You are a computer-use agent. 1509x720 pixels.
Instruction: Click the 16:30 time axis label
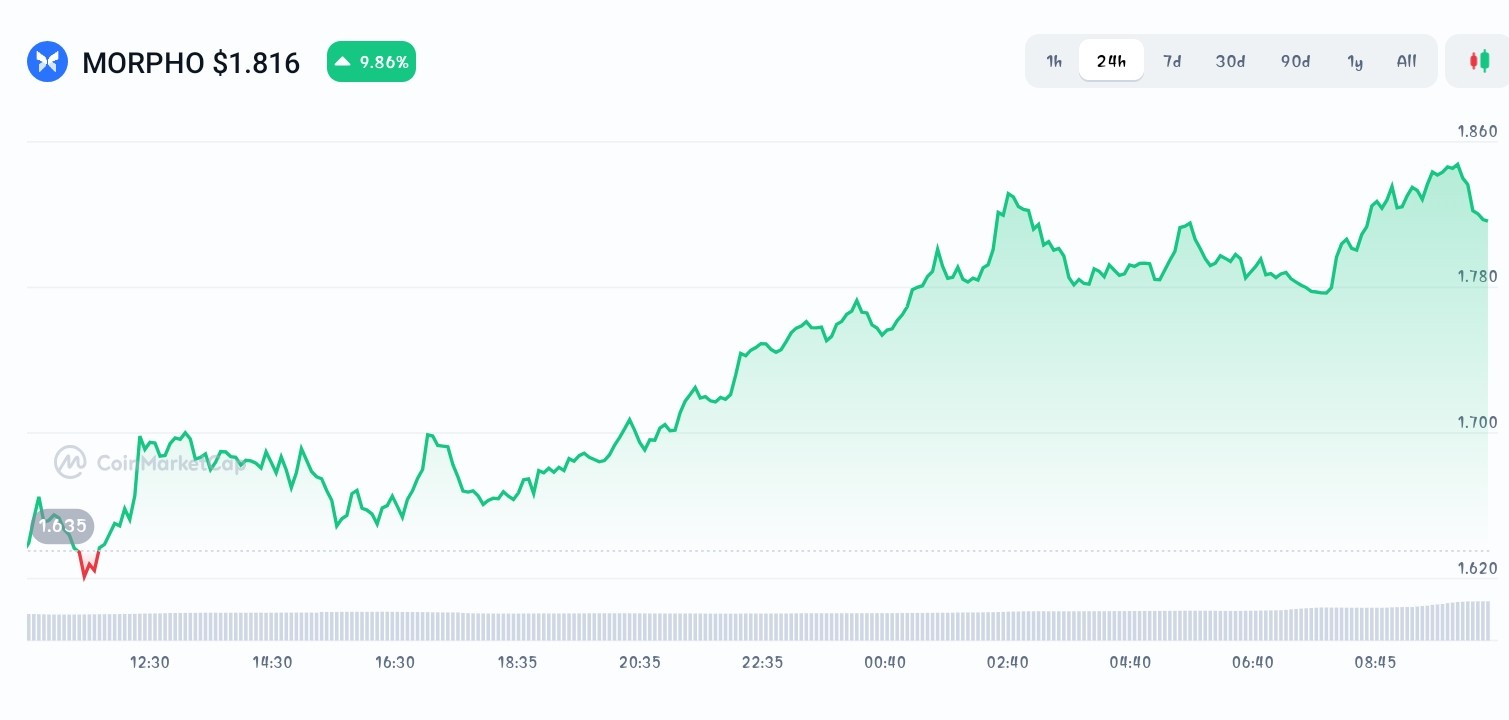(x=394, y=662)
